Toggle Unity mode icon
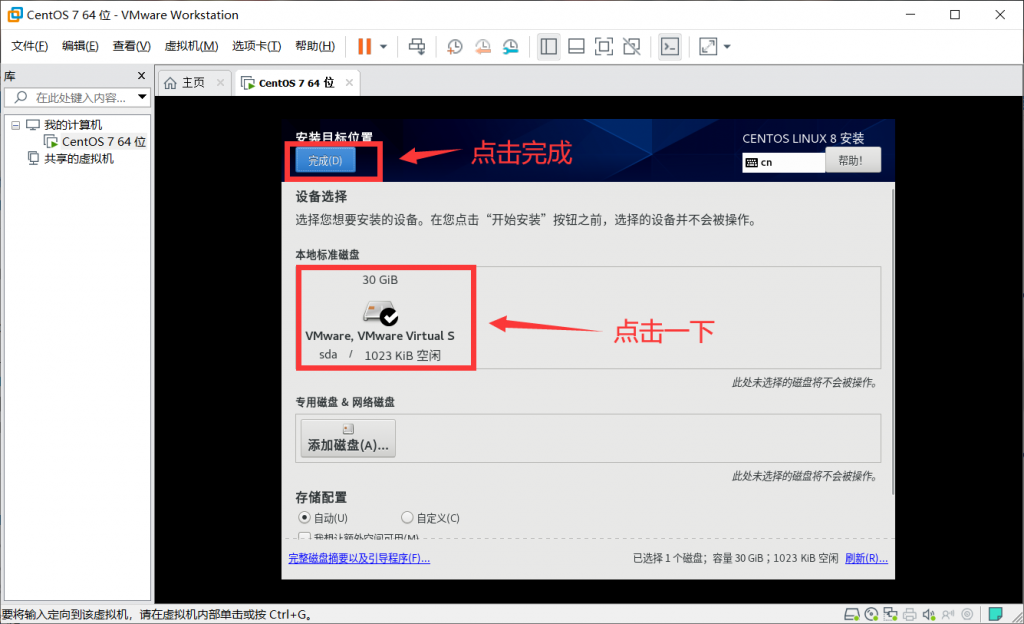The image size is (1024, 624). click(x=632, y=46)
